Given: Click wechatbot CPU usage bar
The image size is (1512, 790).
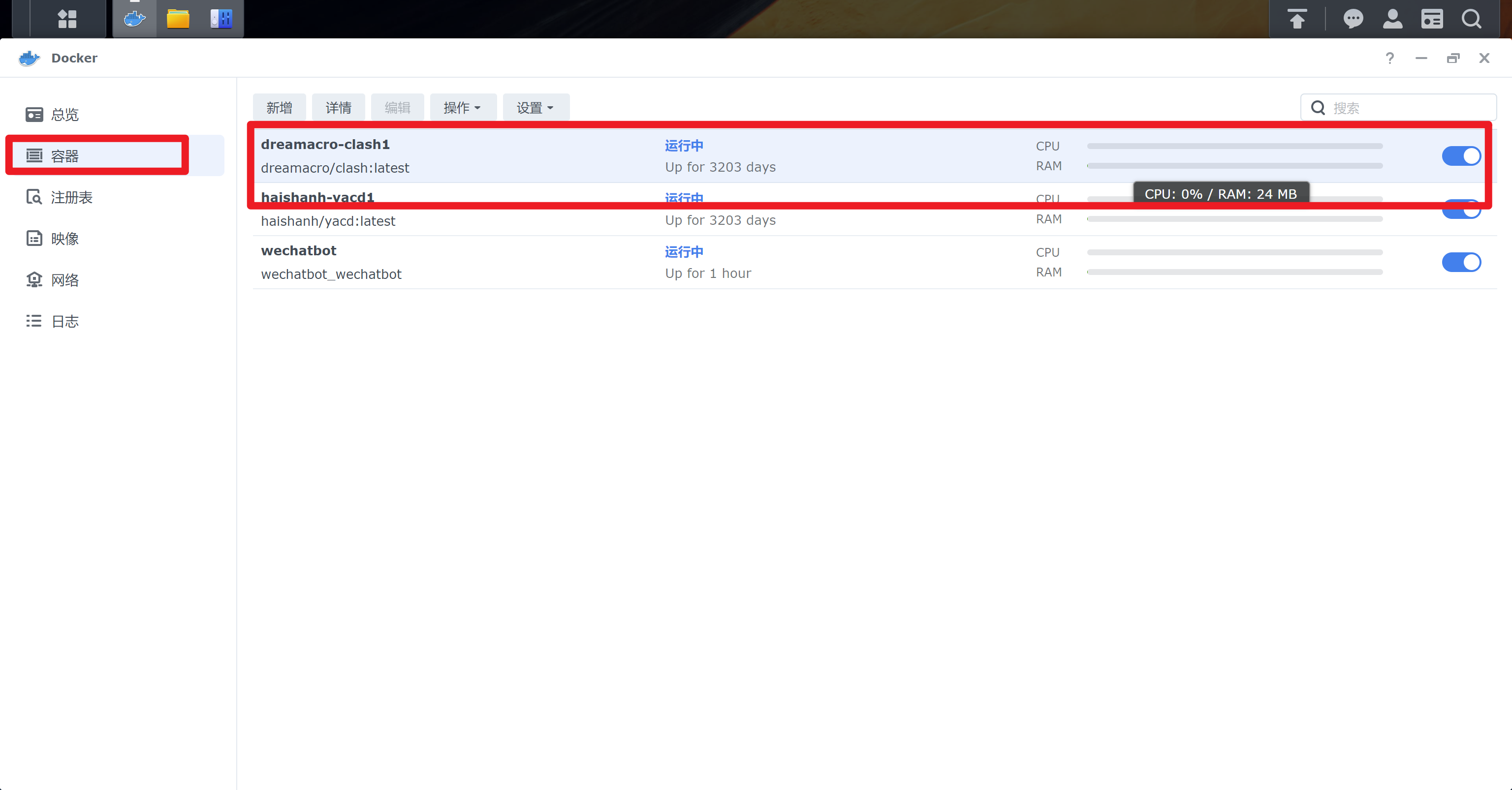Looking at the screenshot, I should point(1235,252).
